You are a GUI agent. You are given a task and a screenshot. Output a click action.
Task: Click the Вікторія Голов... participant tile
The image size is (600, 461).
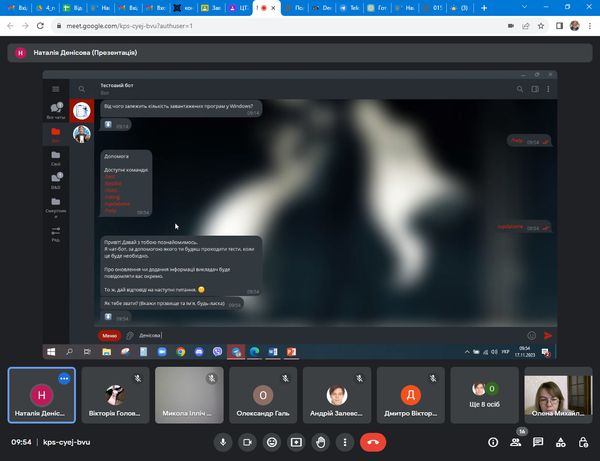[x=116, y=395]
